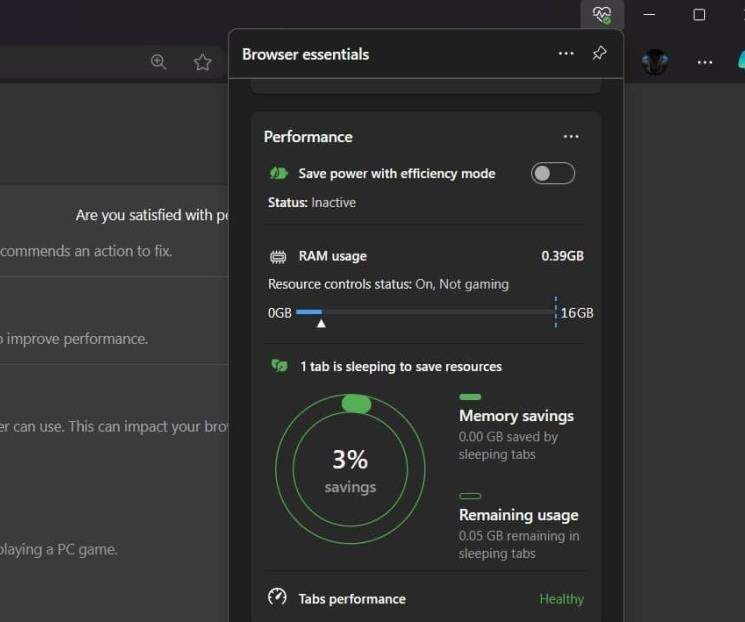
Task: Click 'Remaining usage' heading
Action: pyautogui.click(x=519, y=515)
